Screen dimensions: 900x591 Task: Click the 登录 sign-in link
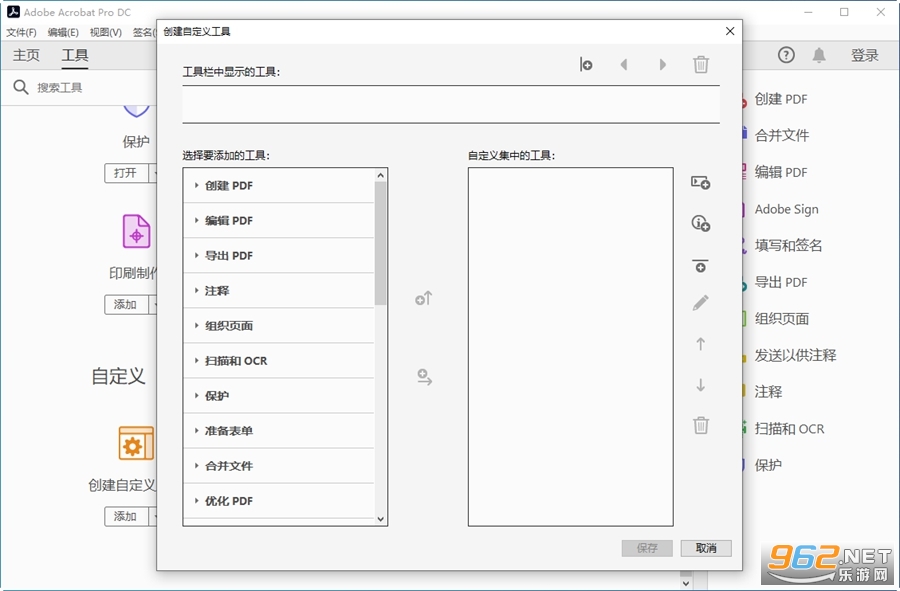click(x=864, y=55)
